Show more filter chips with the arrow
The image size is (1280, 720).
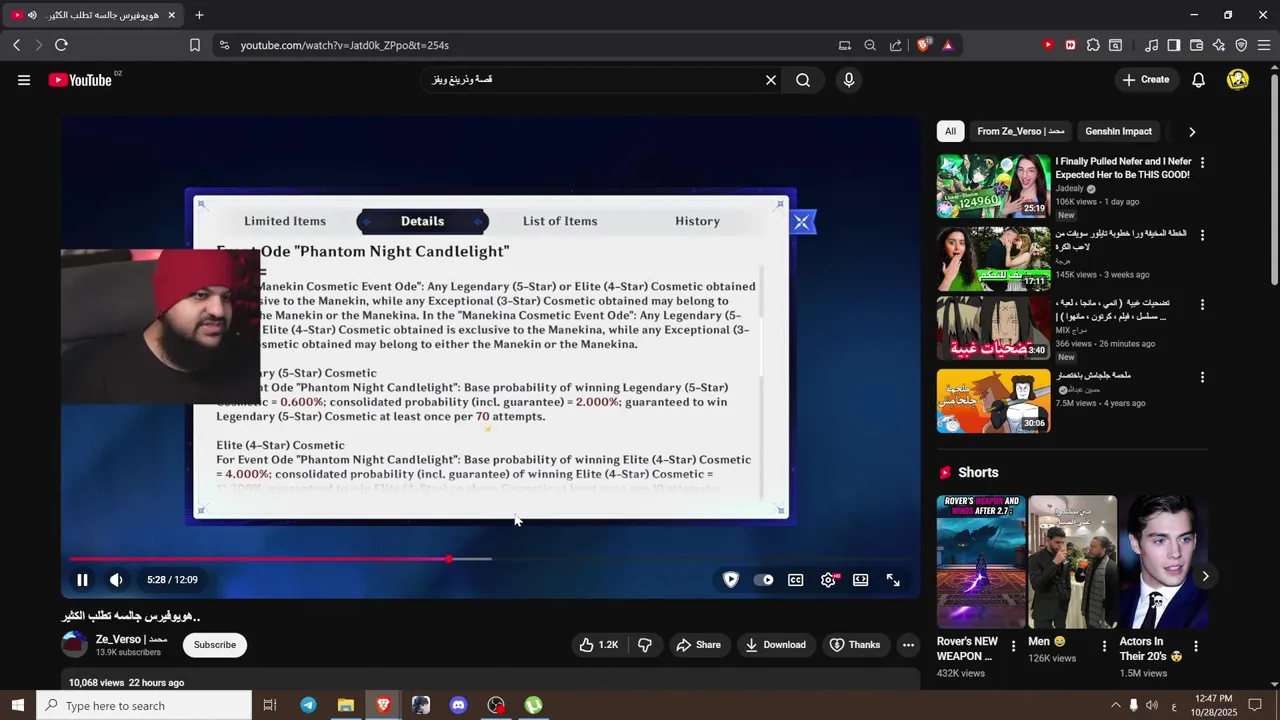click(1191, 131)
